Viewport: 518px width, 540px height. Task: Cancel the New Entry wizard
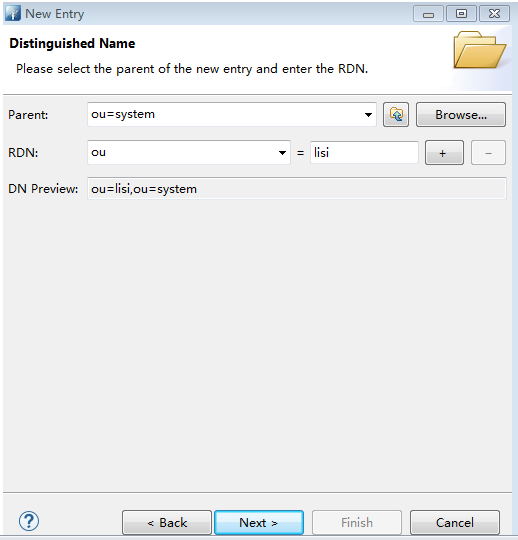pos(455,522)
